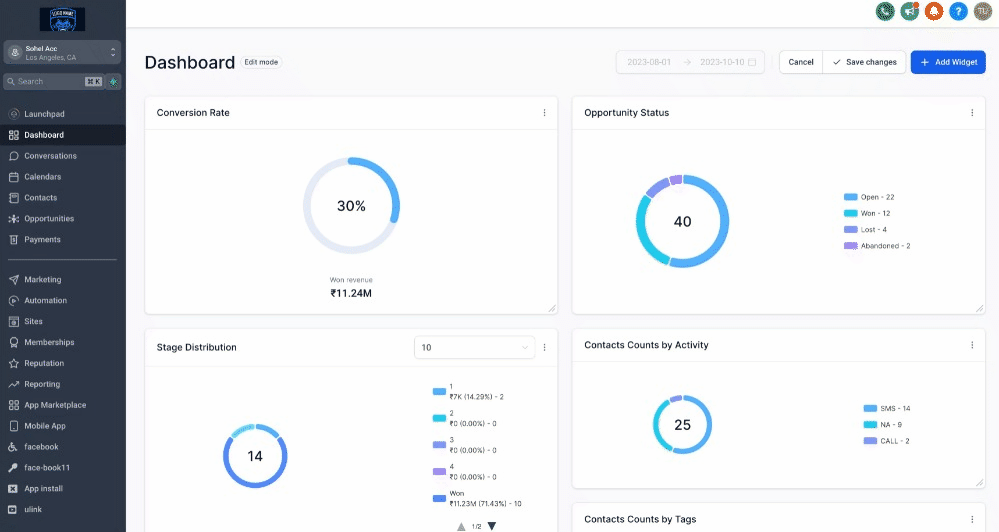Open the user profile avatar
Image resolution: width=999 pixels, height=532 pixels.
(x=983, y=11)
